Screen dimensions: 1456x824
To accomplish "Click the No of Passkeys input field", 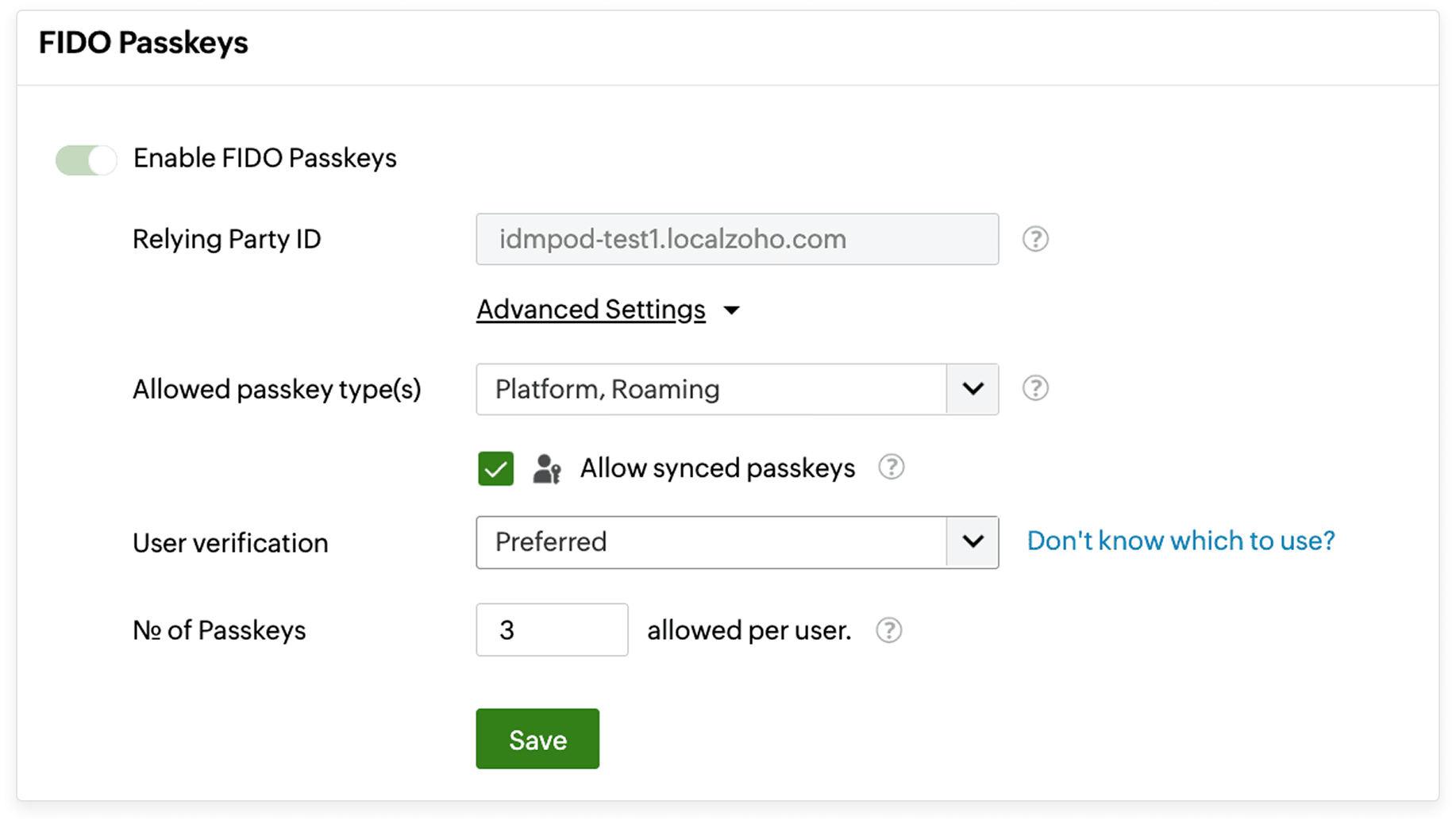I will [x=552, y=630].
